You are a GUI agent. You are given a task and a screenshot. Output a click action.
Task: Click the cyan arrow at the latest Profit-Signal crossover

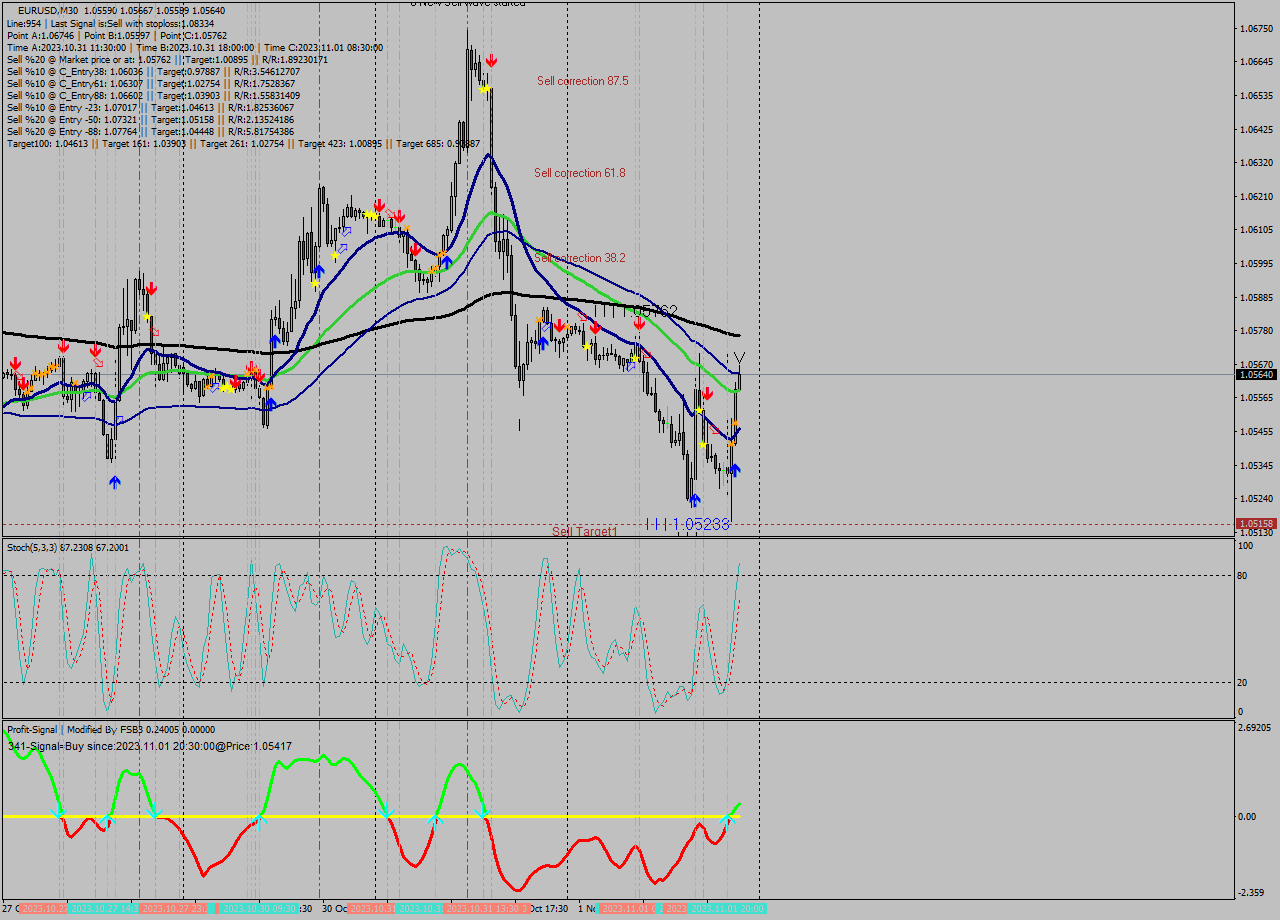pos(727,819)
